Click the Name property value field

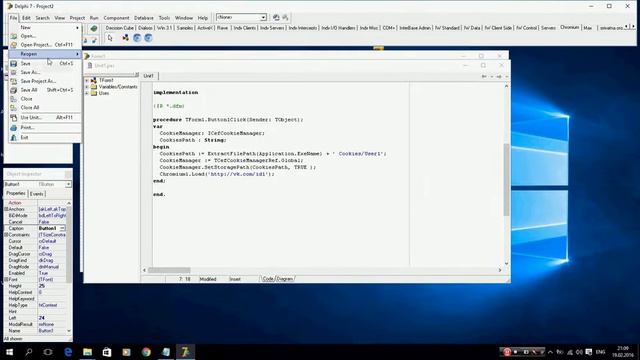[51, 331]
